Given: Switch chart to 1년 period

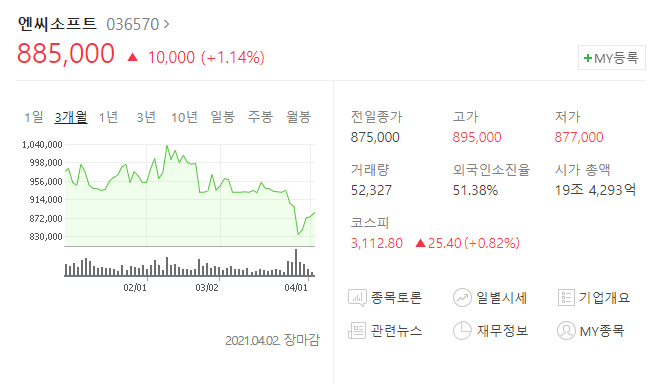Looking at the screenshot, I should [x=108, y=117].
